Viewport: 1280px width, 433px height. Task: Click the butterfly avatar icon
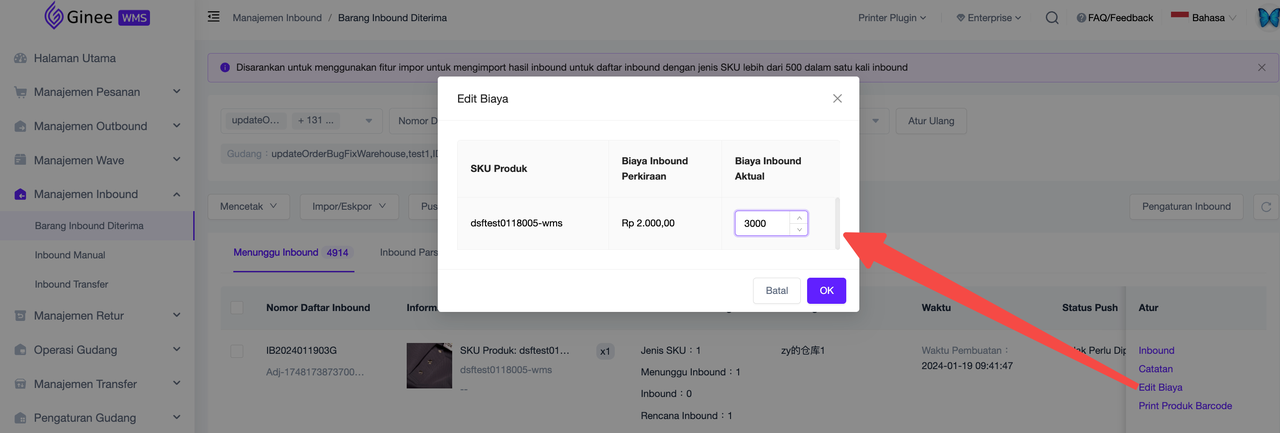(x=1267, y=17)
